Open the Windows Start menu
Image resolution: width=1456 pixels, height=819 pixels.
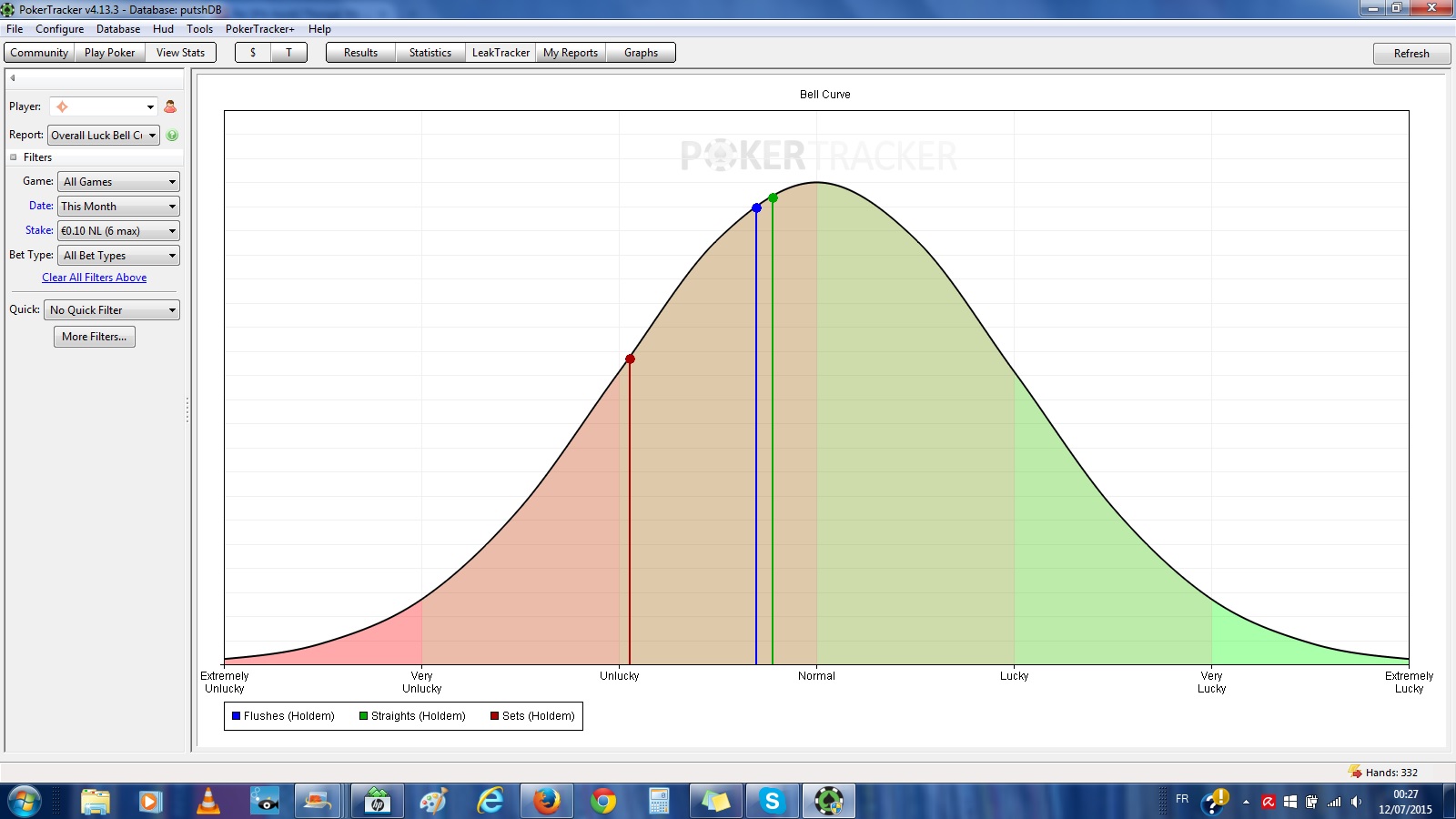click(x=25, y=802)
